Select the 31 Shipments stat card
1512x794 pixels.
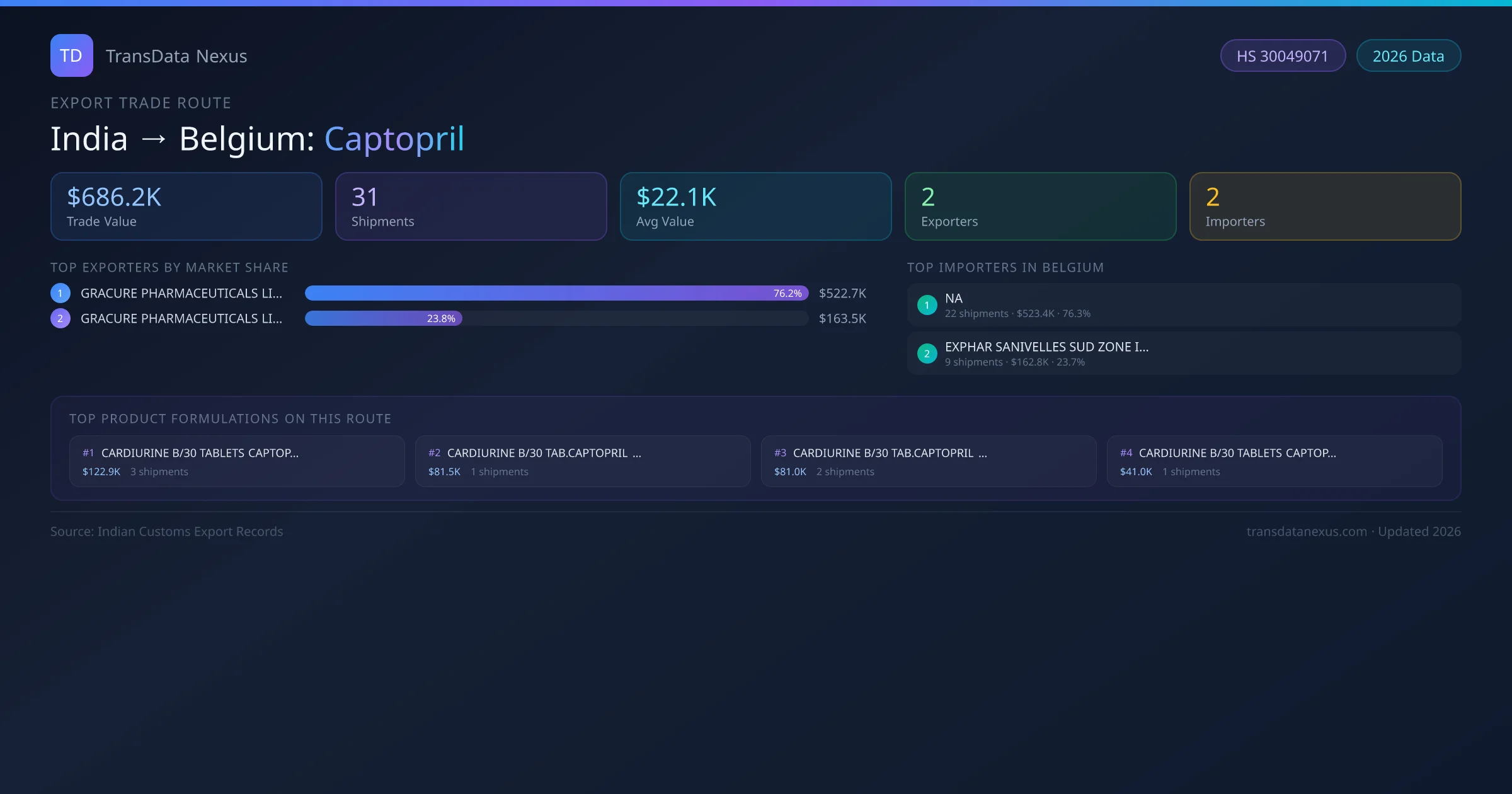[471, 206]
